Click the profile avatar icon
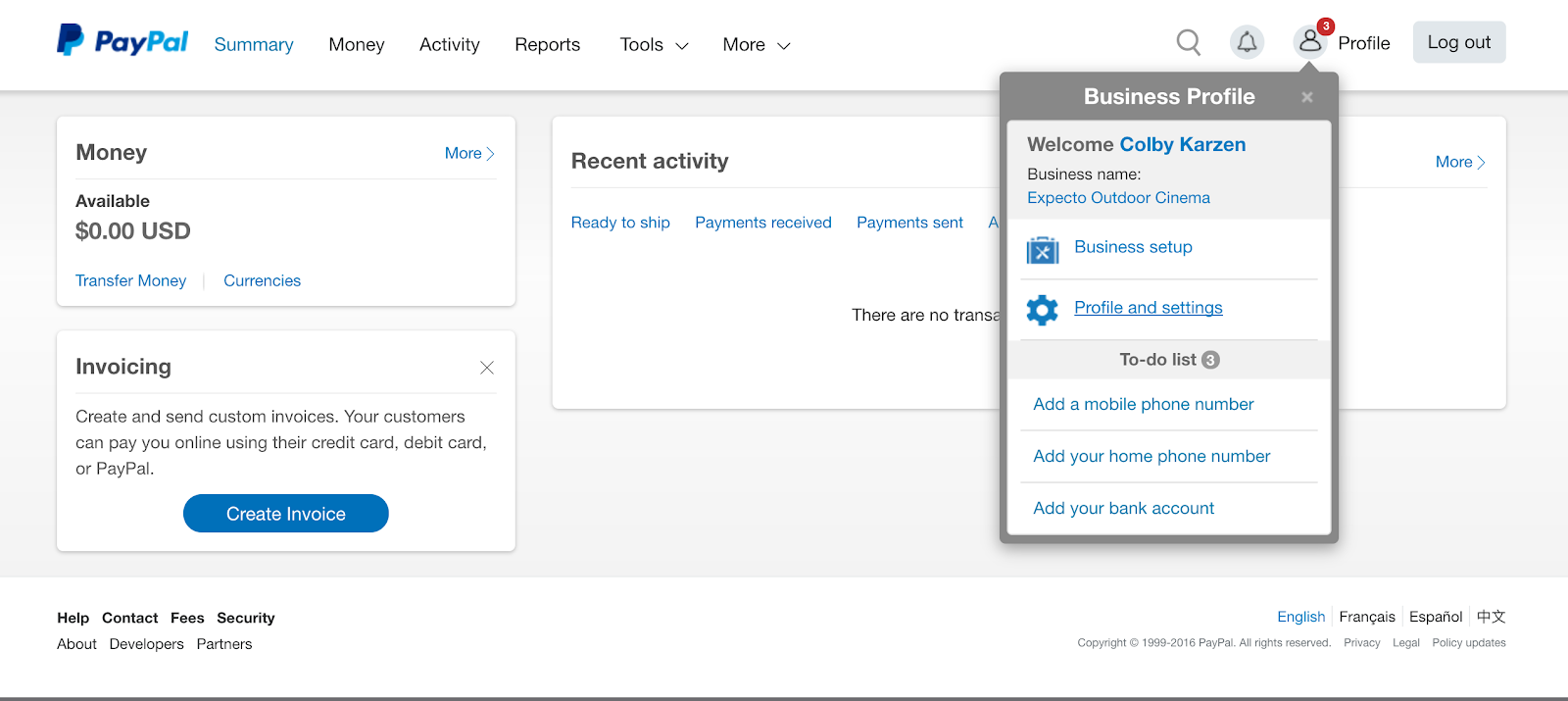Screen dimensions: 1568x701 pos(1310,42)
